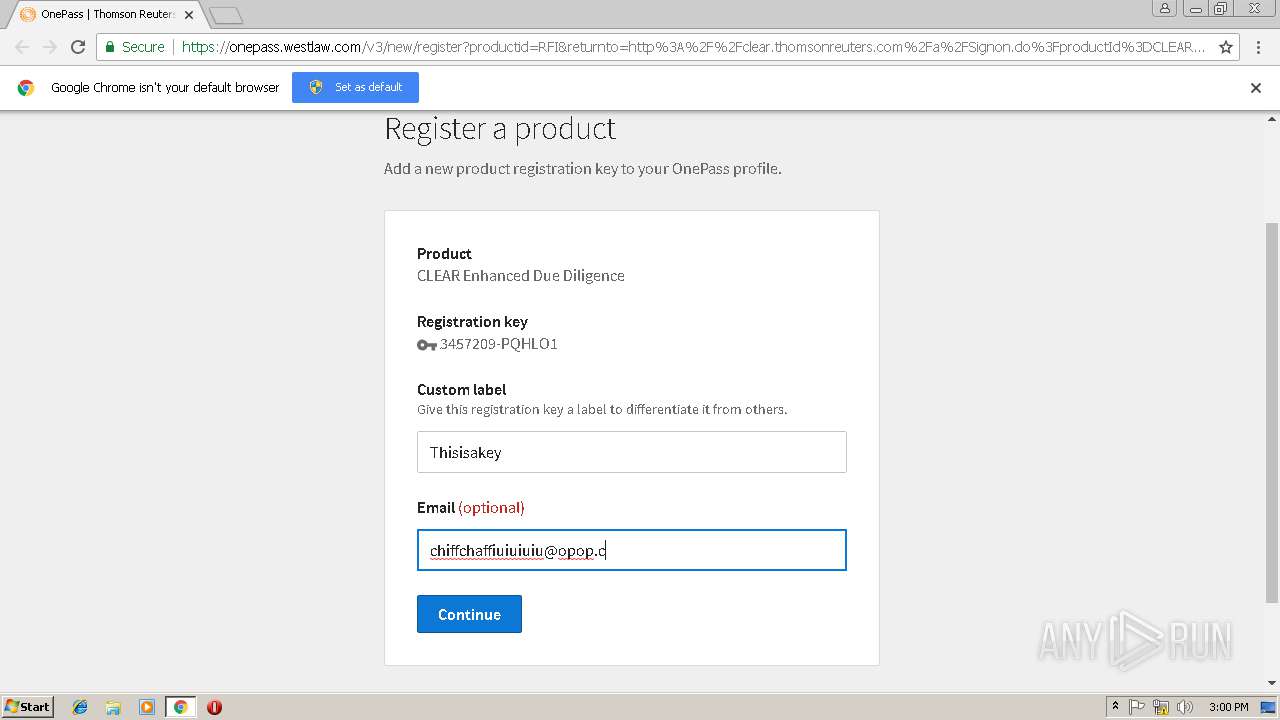
Task: Click the Register a product heading
Action: pyautogui.click(x=500, y=129)
